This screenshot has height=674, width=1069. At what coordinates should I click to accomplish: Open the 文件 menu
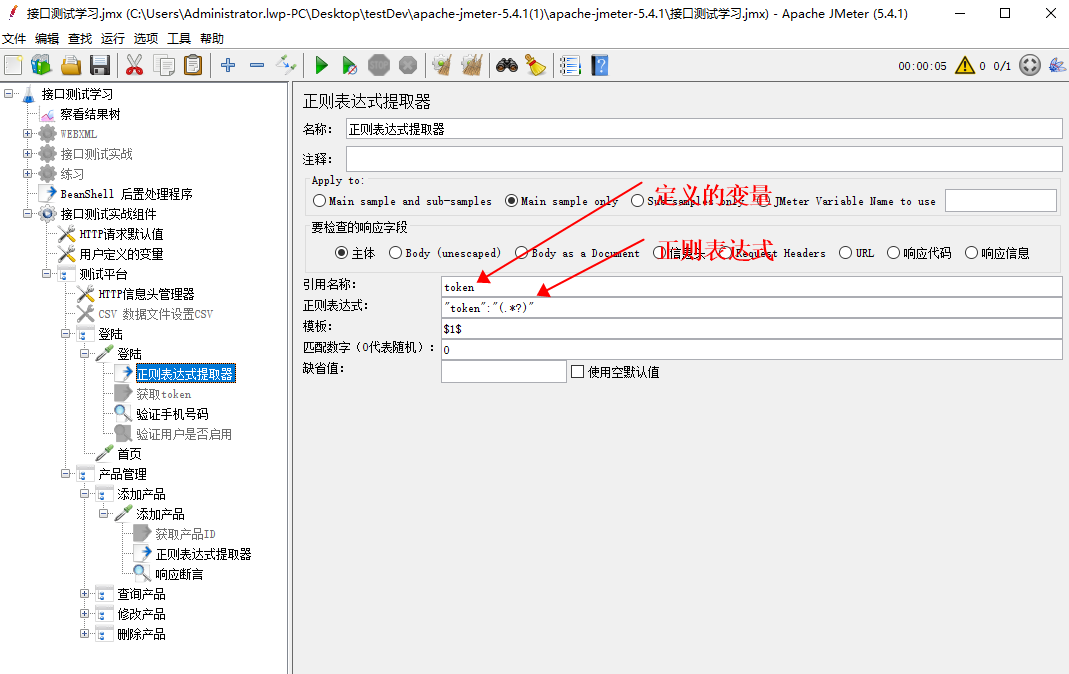click(x=14, y=39)
